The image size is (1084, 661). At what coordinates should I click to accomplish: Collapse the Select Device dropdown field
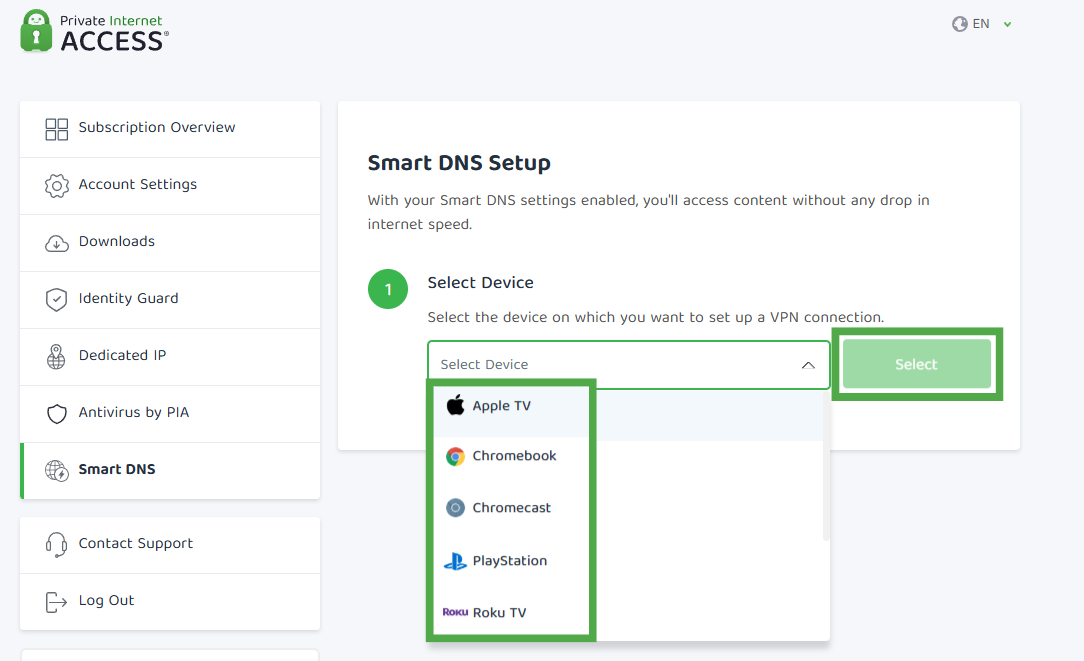pyautogui.click(x=628, y=364)
